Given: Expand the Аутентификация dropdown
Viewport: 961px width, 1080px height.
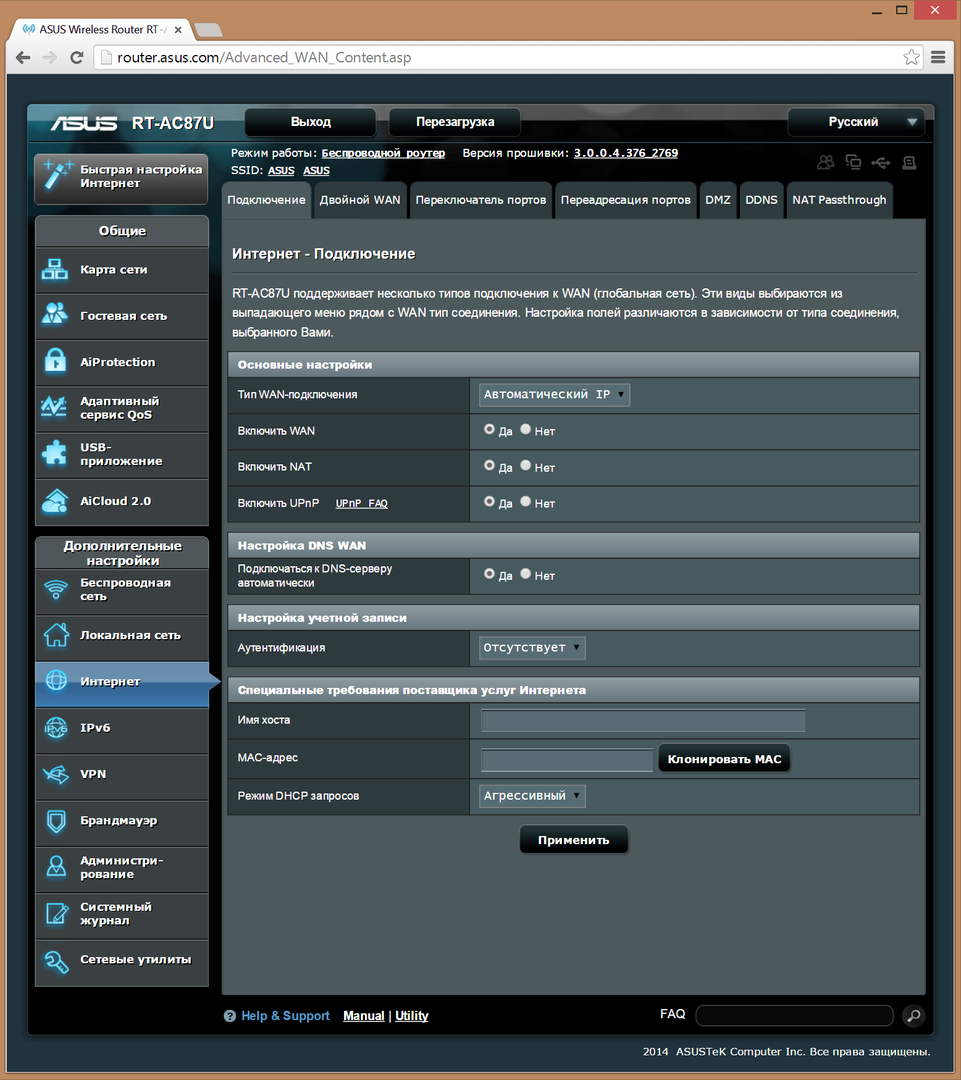Looking at the screenshot, I should click(x=532, y=648).
